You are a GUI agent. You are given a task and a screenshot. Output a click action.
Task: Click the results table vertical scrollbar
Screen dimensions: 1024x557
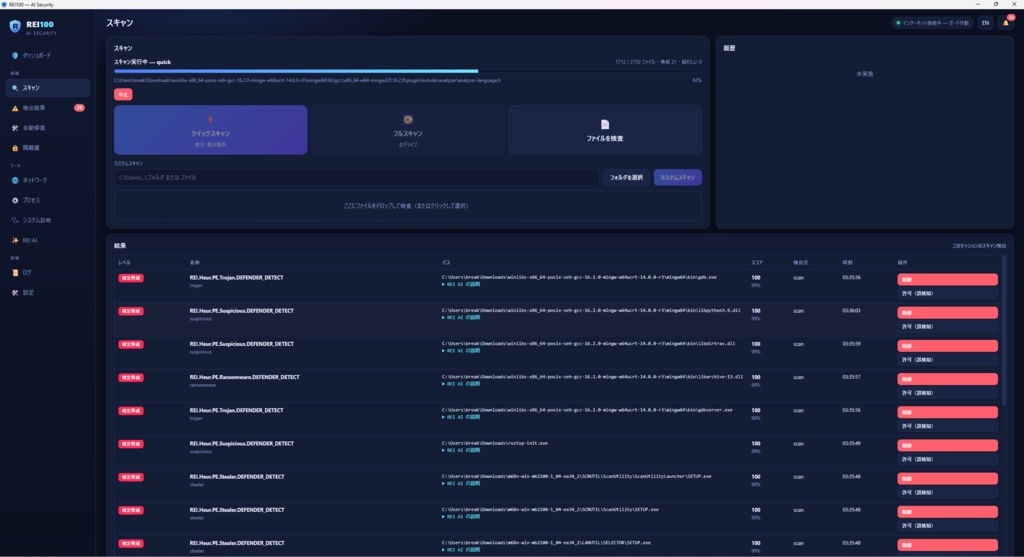[1004, 330]
